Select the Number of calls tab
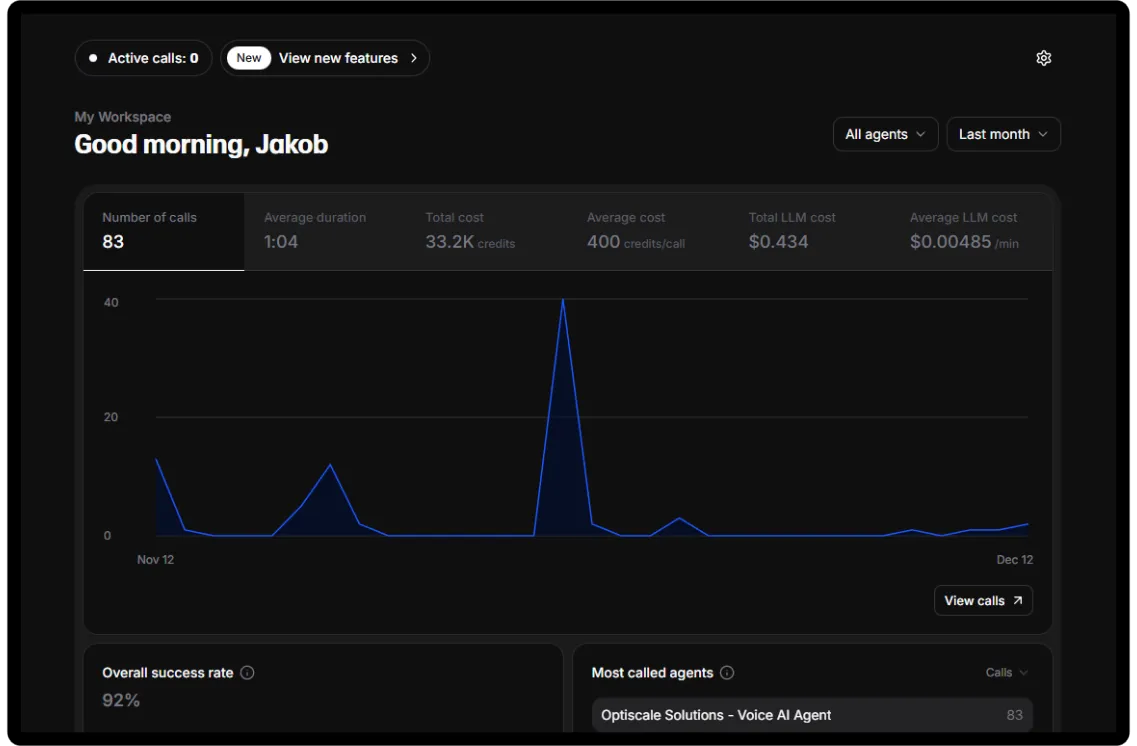 [x=163, y=231]
